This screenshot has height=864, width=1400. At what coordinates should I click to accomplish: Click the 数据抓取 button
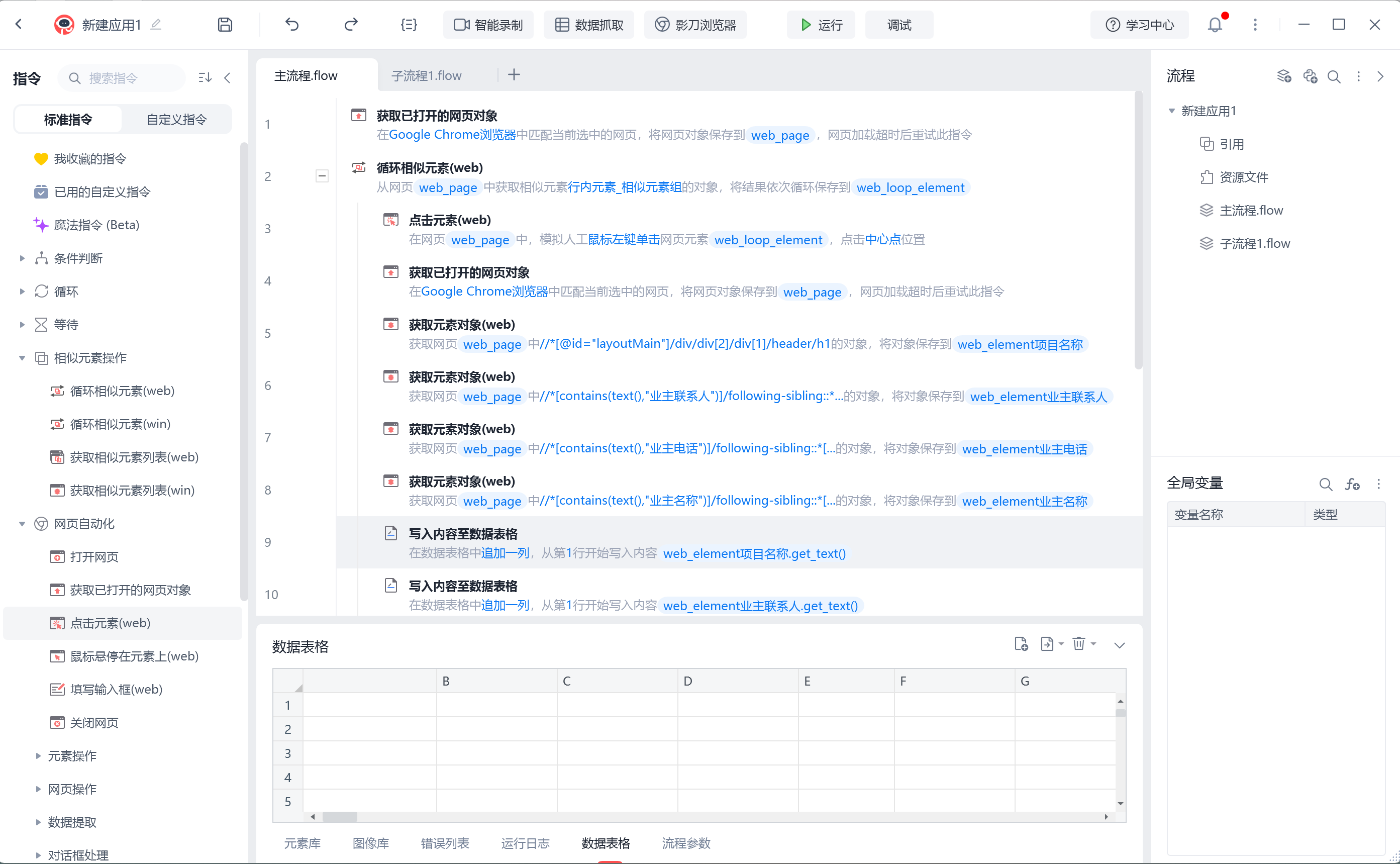click(x=588, y=25)
